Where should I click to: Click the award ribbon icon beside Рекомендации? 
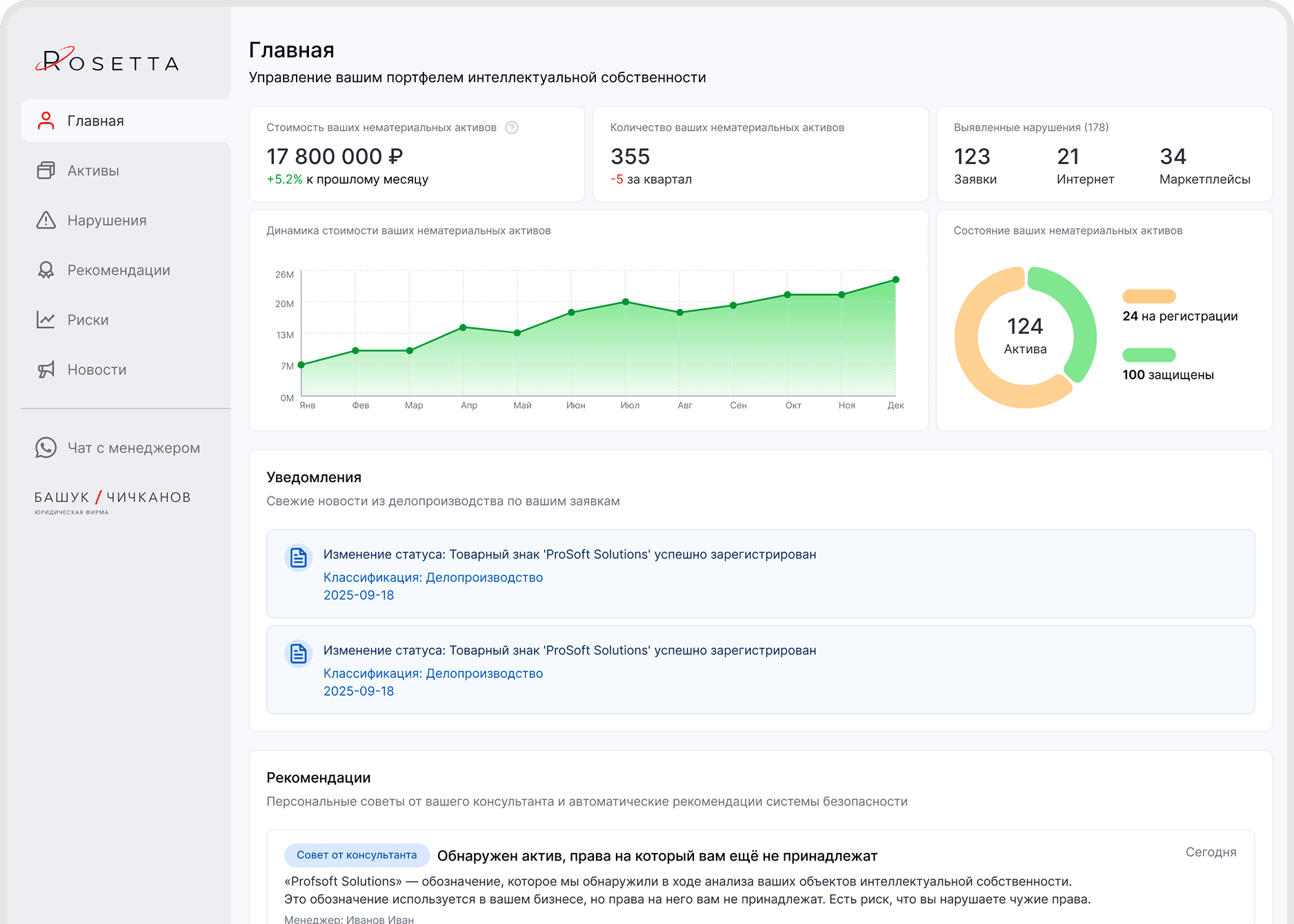pos(46,270)
